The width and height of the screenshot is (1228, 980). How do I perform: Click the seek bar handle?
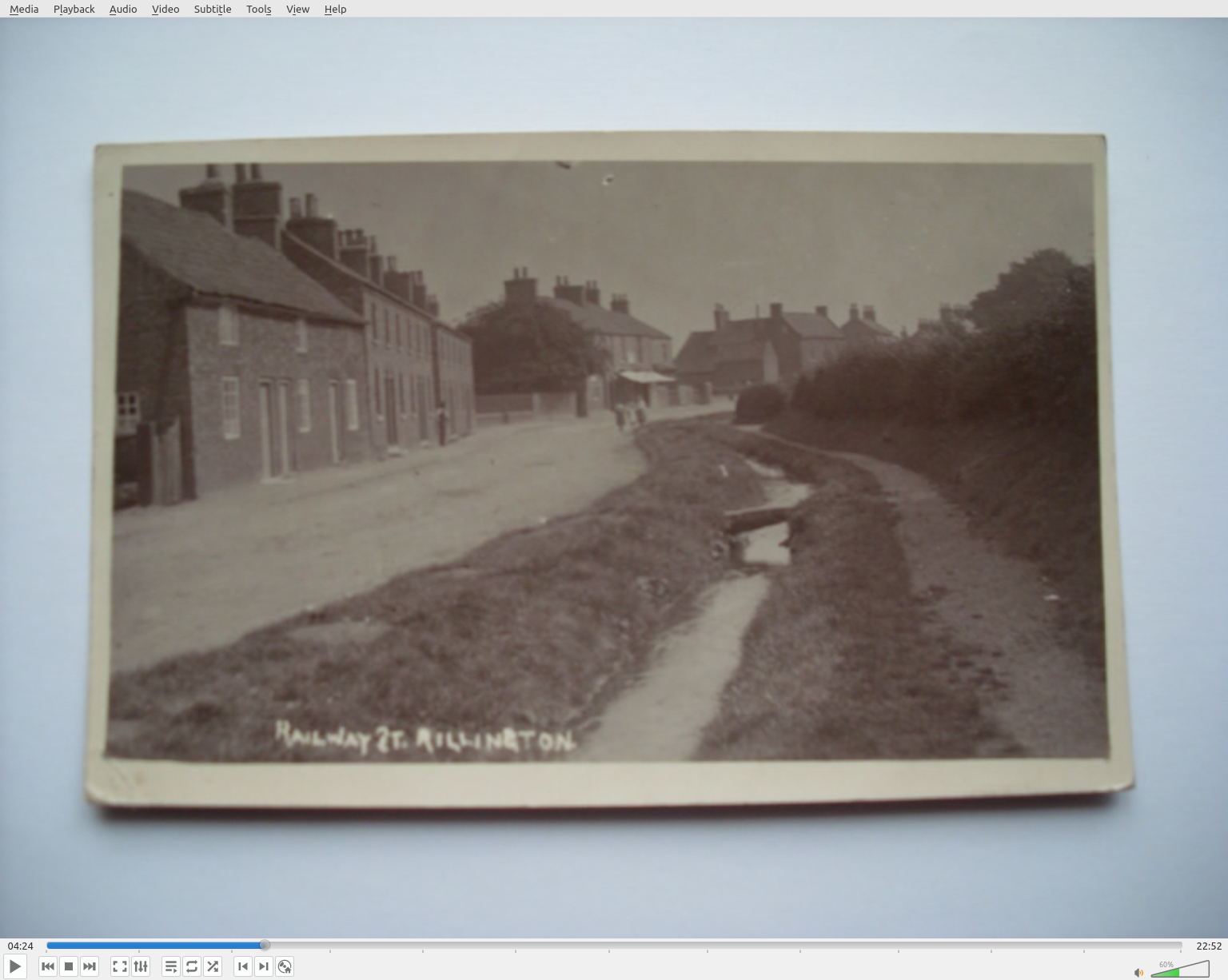click(x=265, y=946)
